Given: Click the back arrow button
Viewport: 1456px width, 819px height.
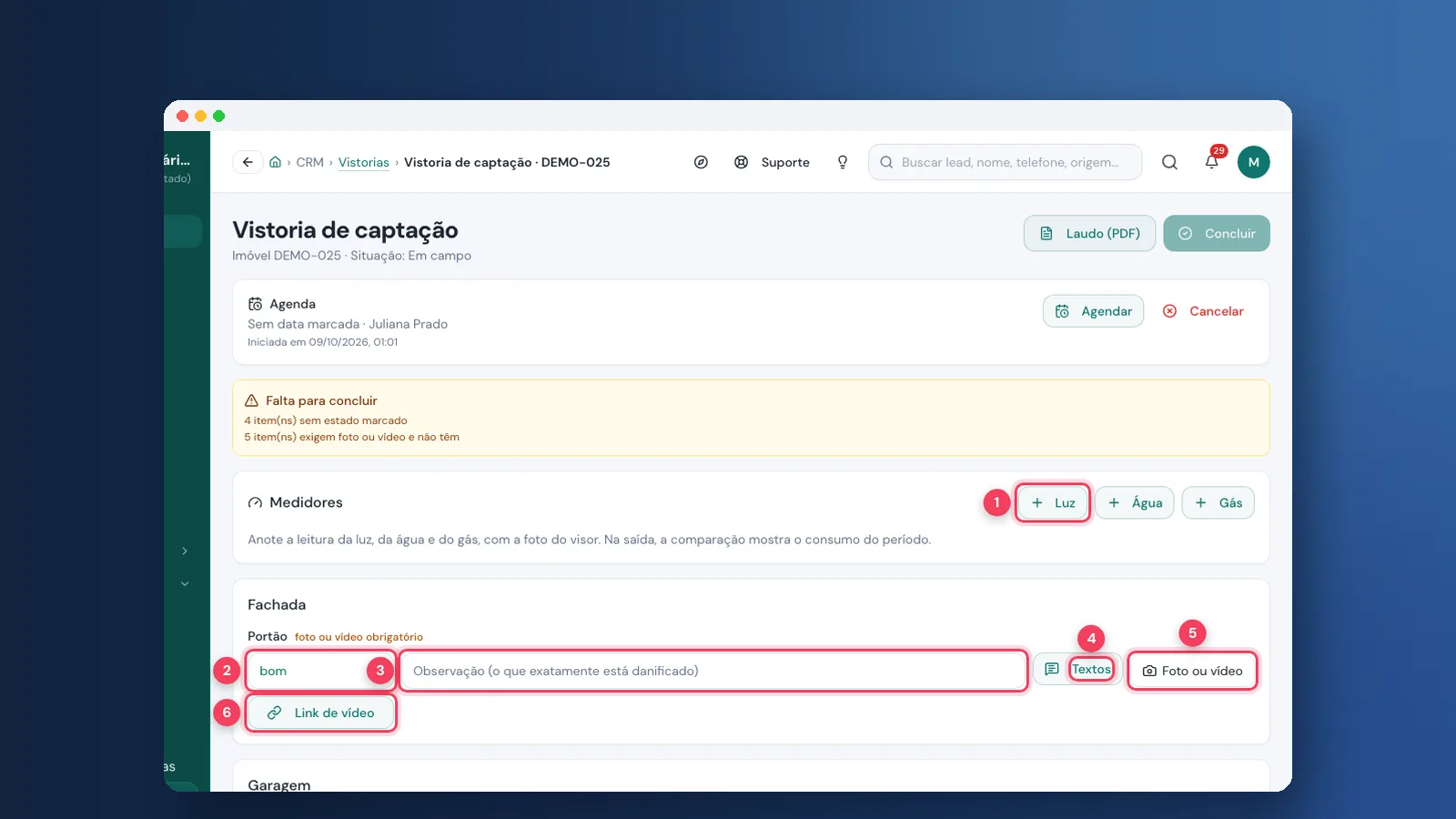Looking at the screenshot, I should [x=248, y=162].
